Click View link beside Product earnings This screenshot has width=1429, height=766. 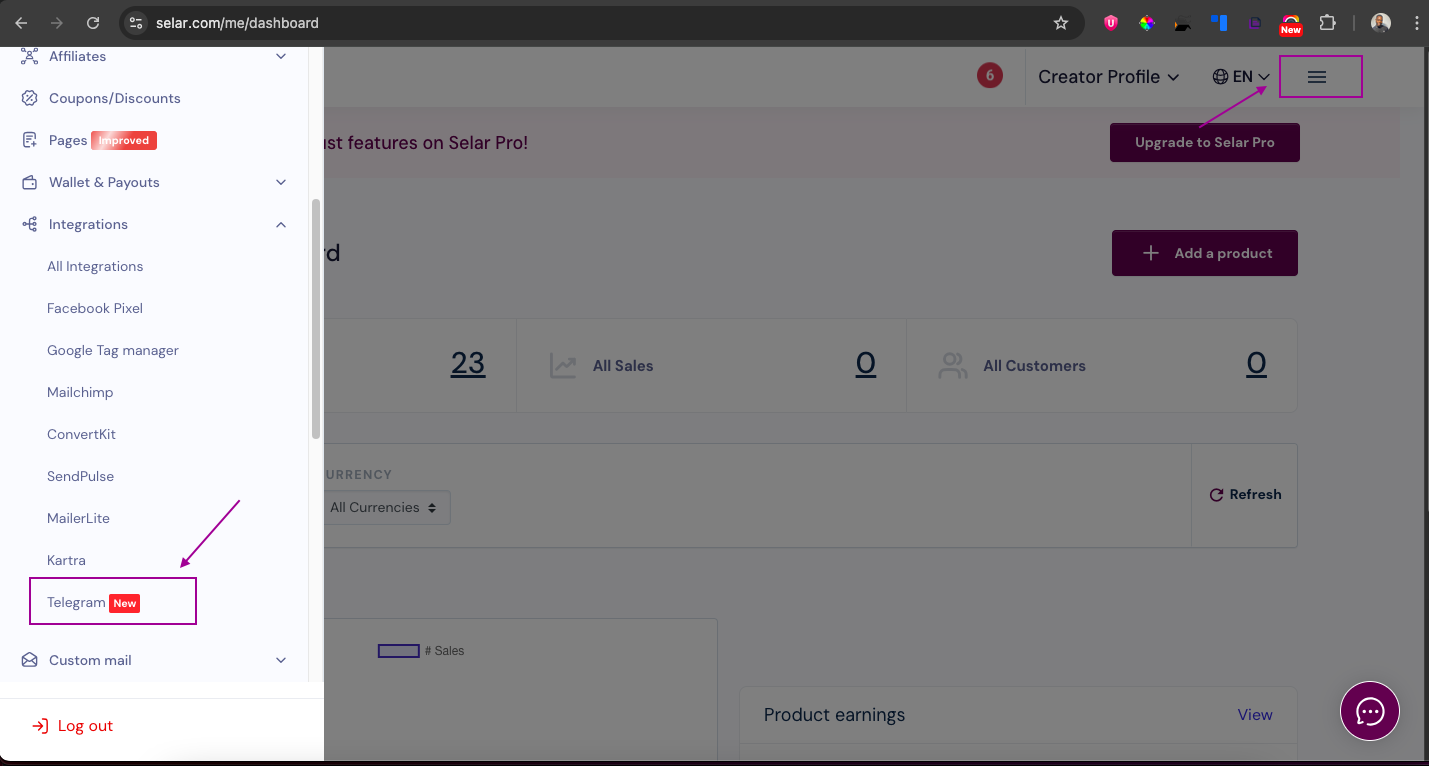(1255, 715)
